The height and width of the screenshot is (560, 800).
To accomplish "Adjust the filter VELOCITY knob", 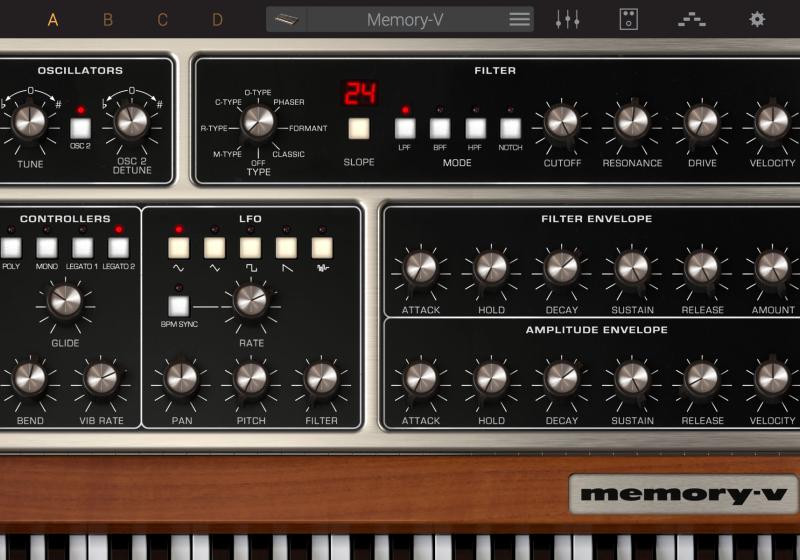I will [x=772, y=122].
